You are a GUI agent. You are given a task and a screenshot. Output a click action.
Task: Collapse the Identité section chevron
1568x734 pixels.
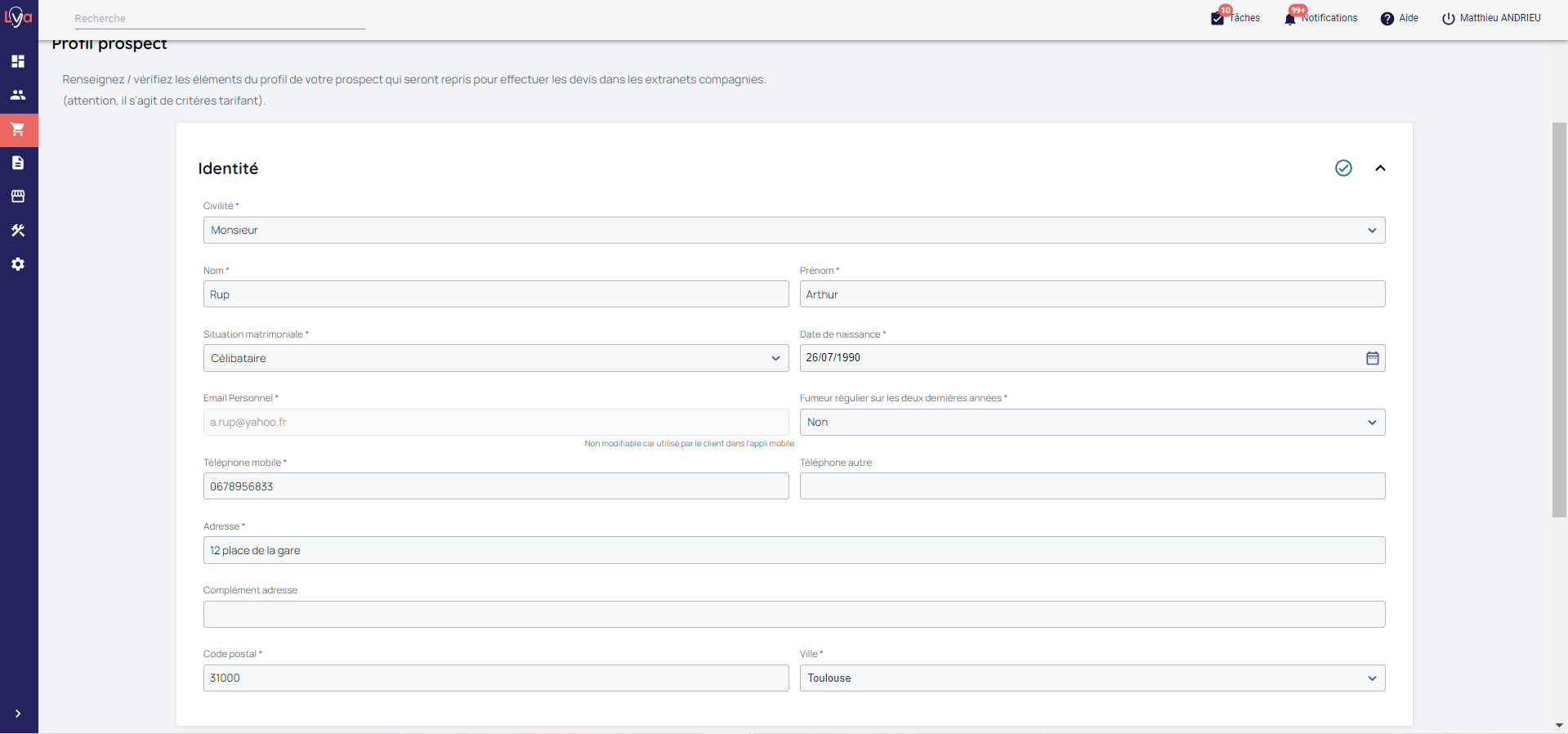tap(1380, 168)
